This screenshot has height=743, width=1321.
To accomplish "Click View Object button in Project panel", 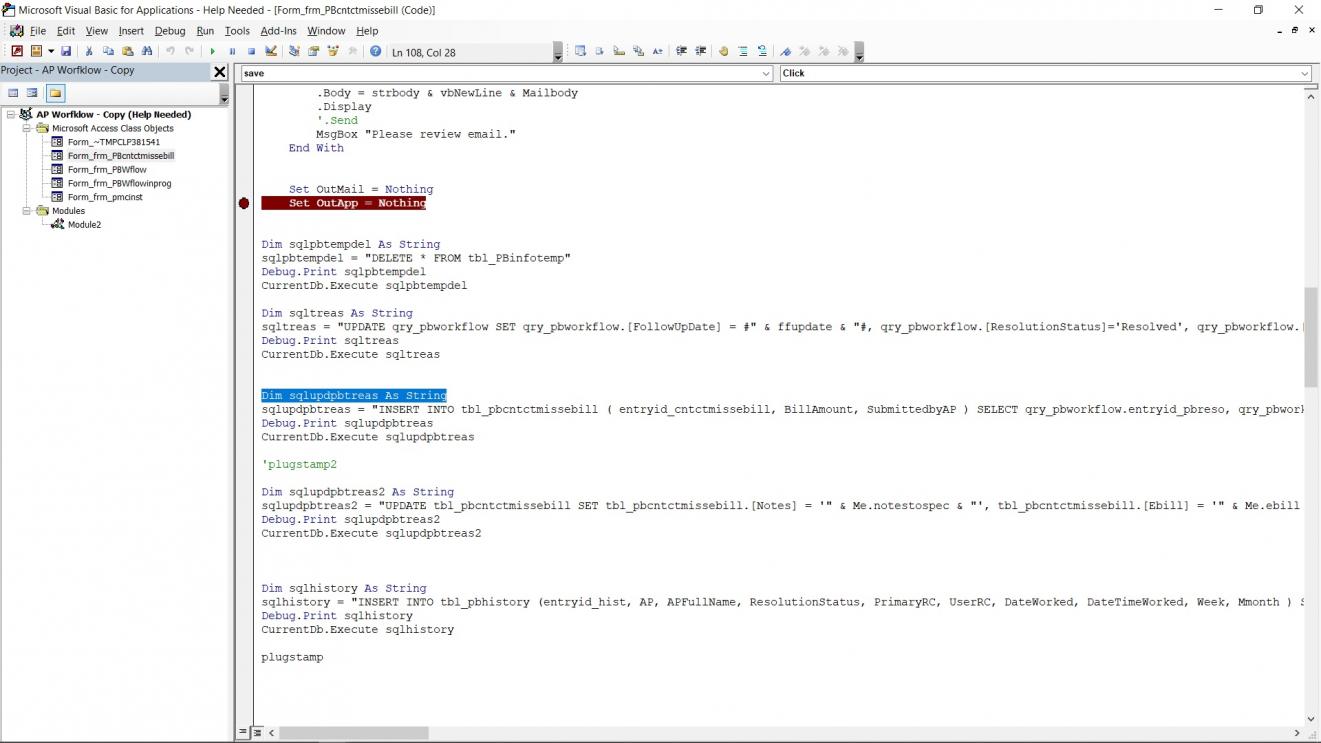I will [32, 93].
